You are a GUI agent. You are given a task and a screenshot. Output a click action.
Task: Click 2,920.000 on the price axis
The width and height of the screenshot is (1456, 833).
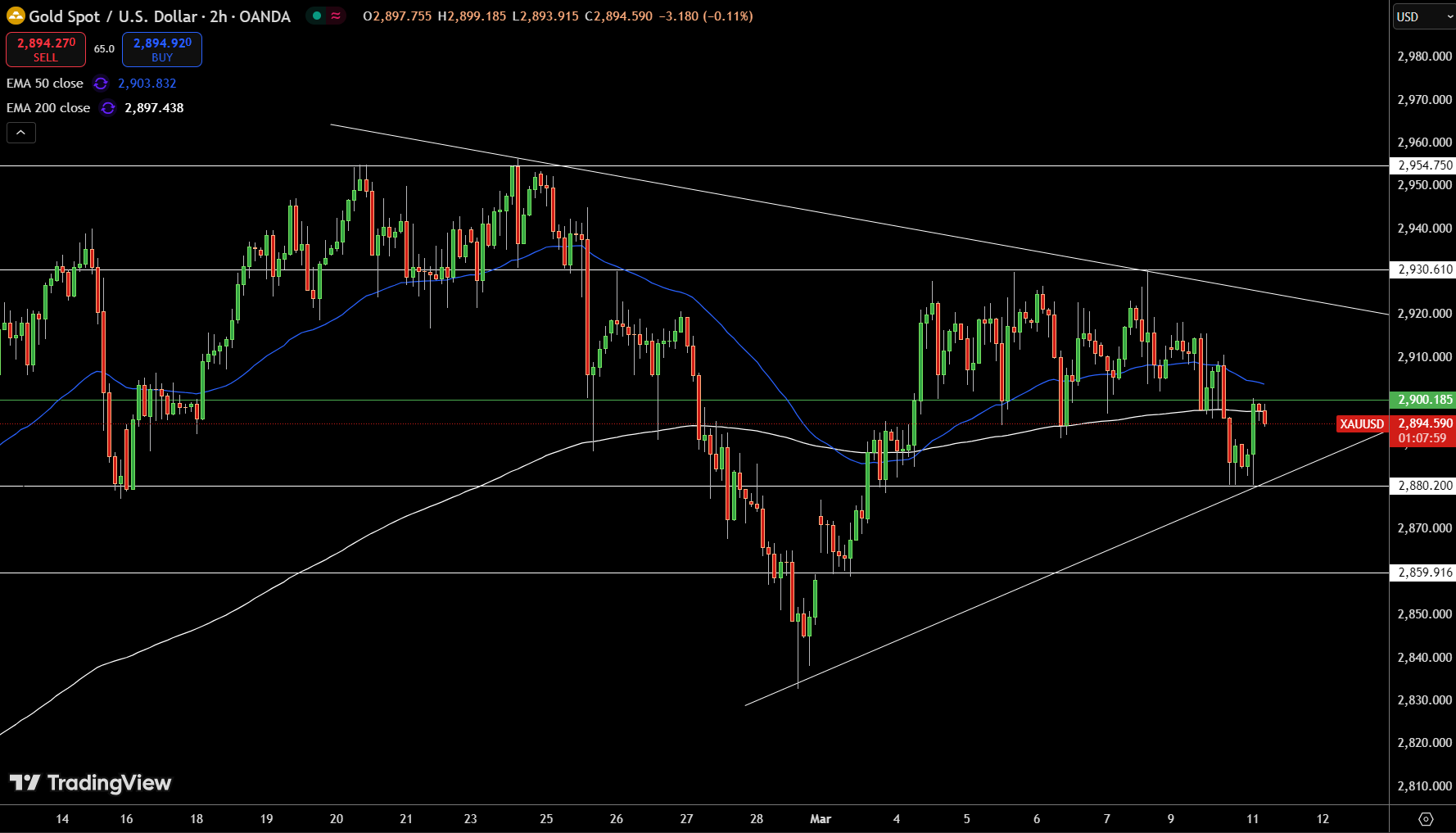pos(1424,314)
